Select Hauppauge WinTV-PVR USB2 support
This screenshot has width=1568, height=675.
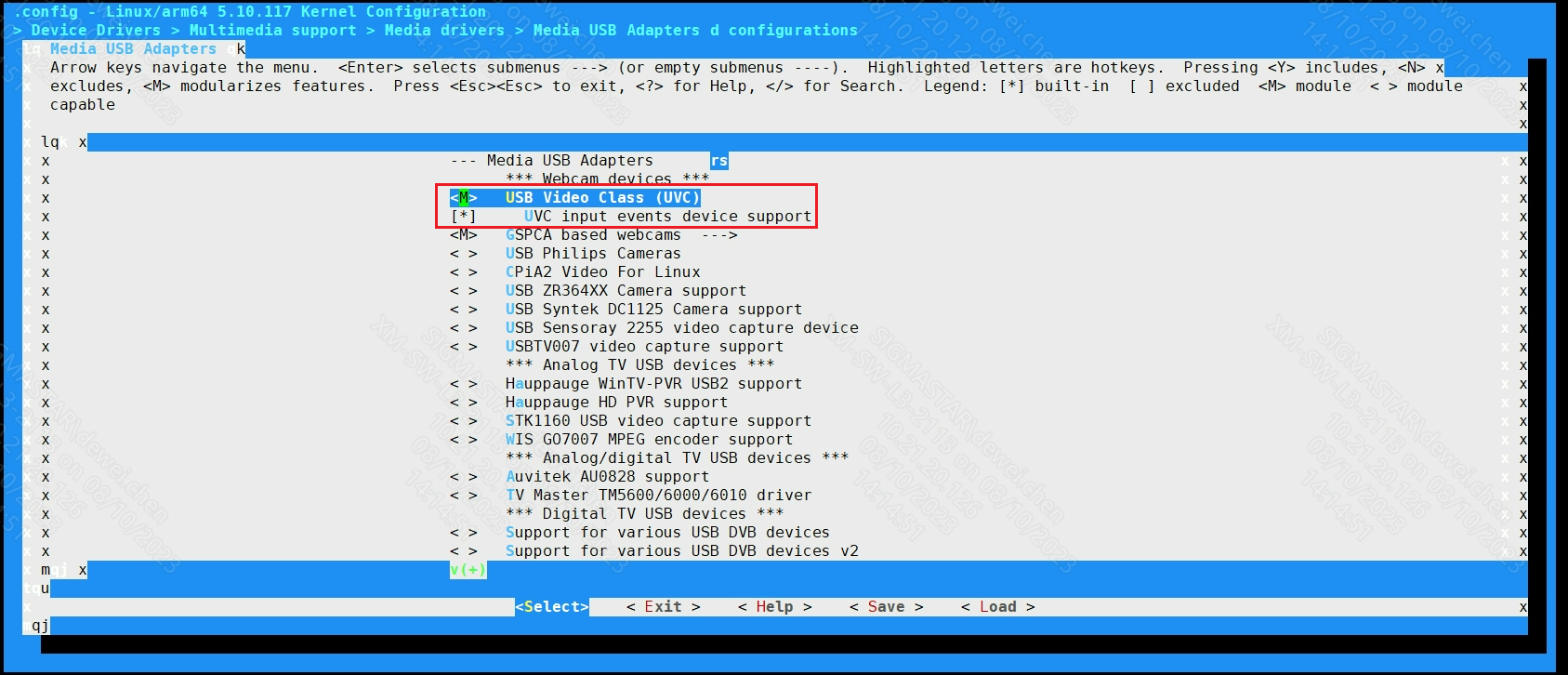click(x=652, y=384)
